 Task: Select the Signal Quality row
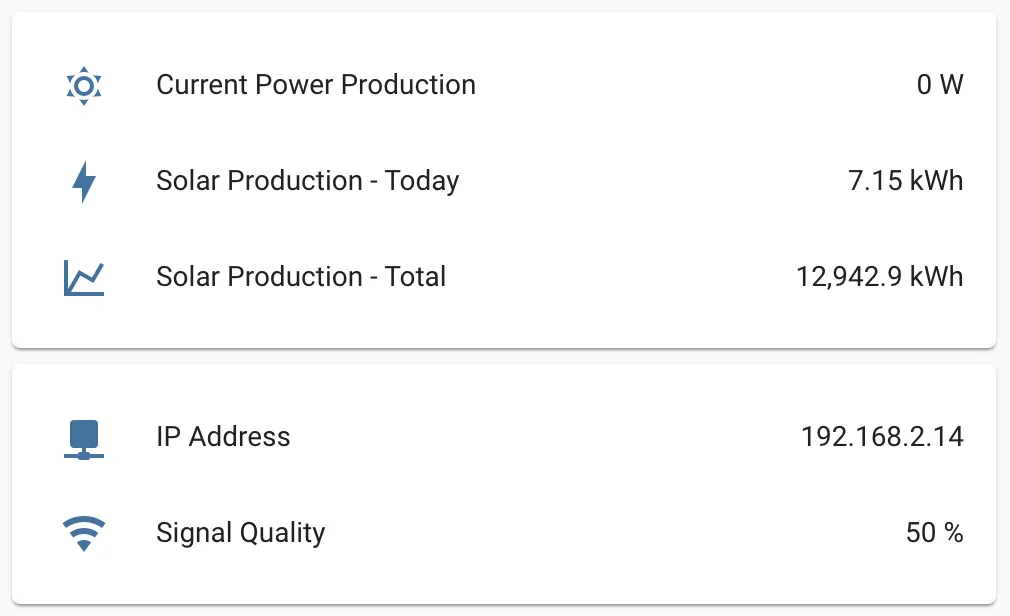[x=504, y=533]
